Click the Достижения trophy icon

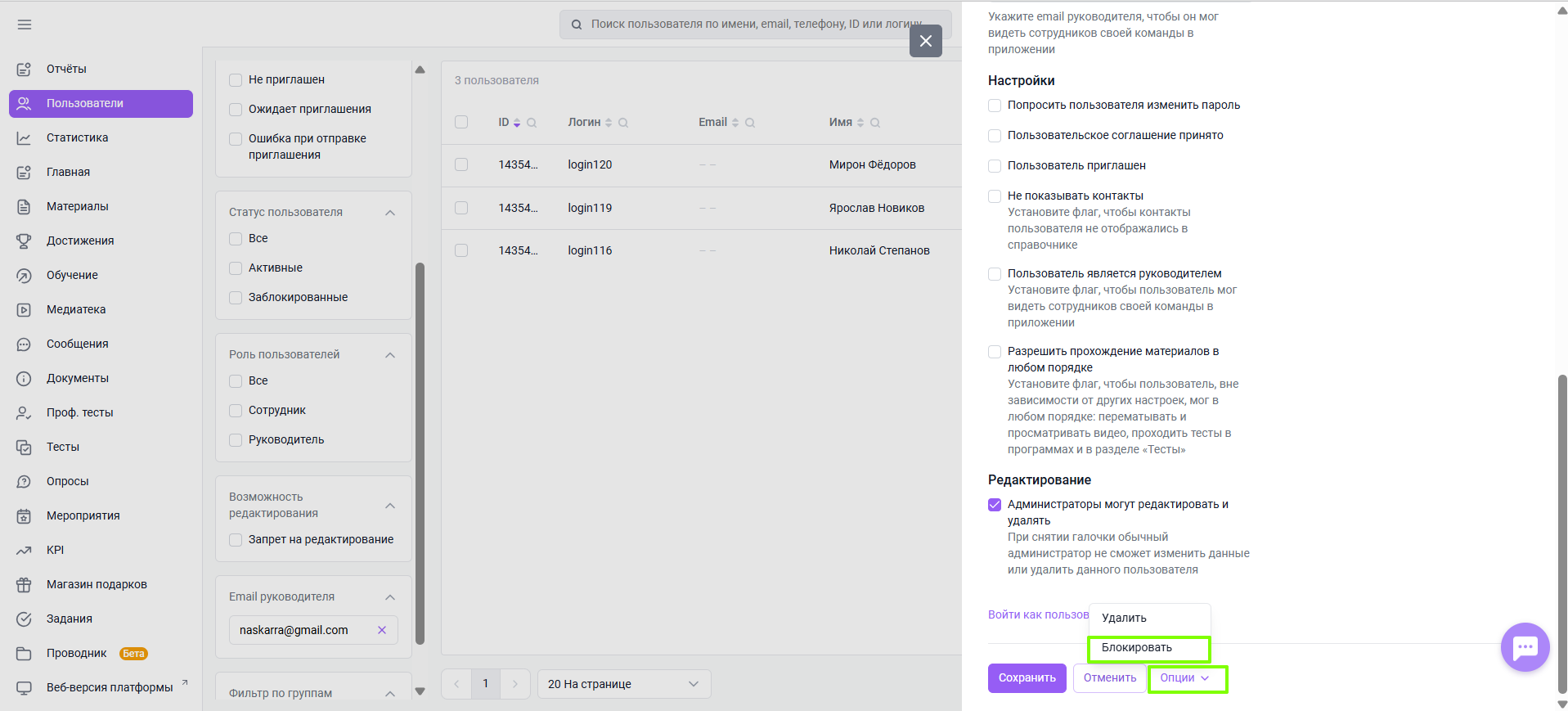coord(24,241)
